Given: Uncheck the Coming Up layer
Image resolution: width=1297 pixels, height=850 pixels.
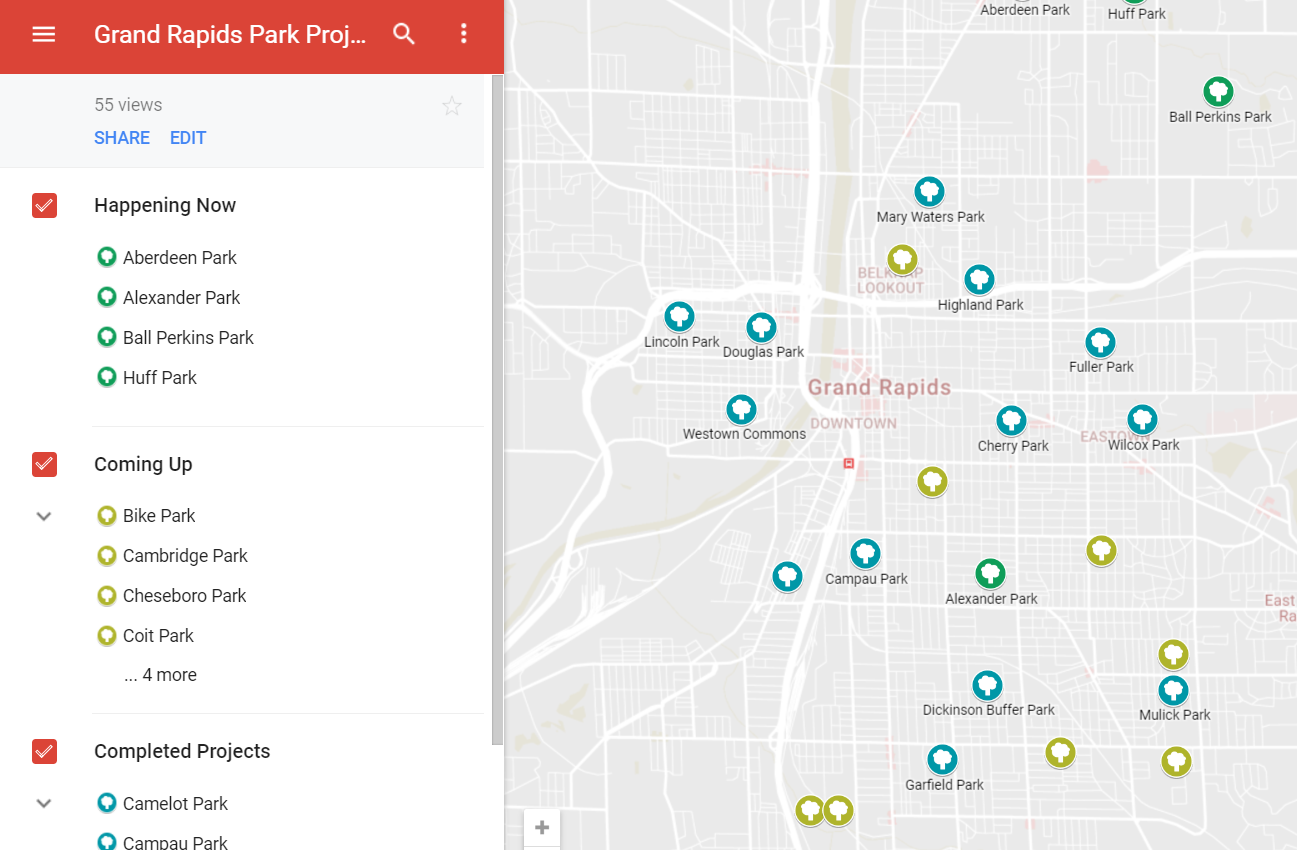Looking at the screenshot, I should 44,464.
